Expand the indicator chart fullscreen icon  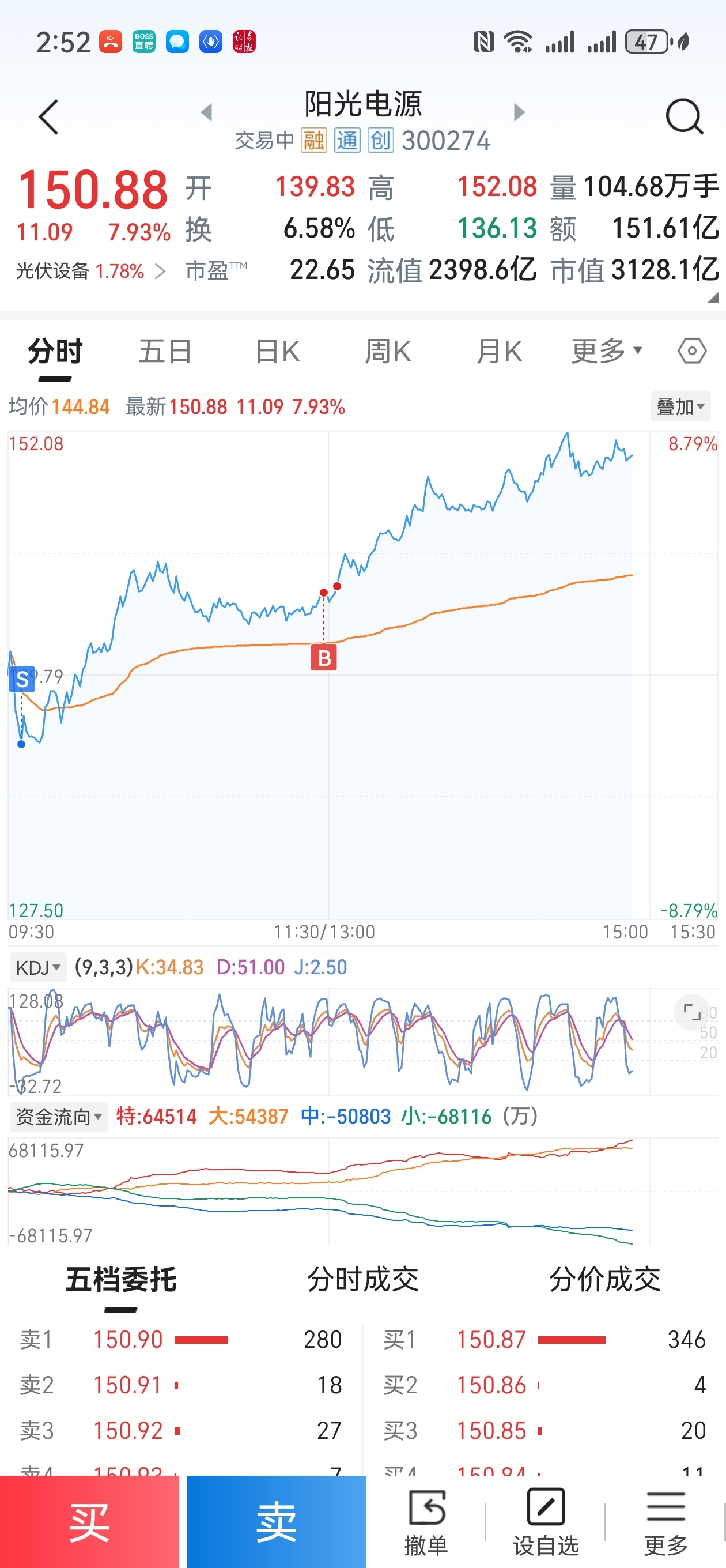pos(692,1012)
